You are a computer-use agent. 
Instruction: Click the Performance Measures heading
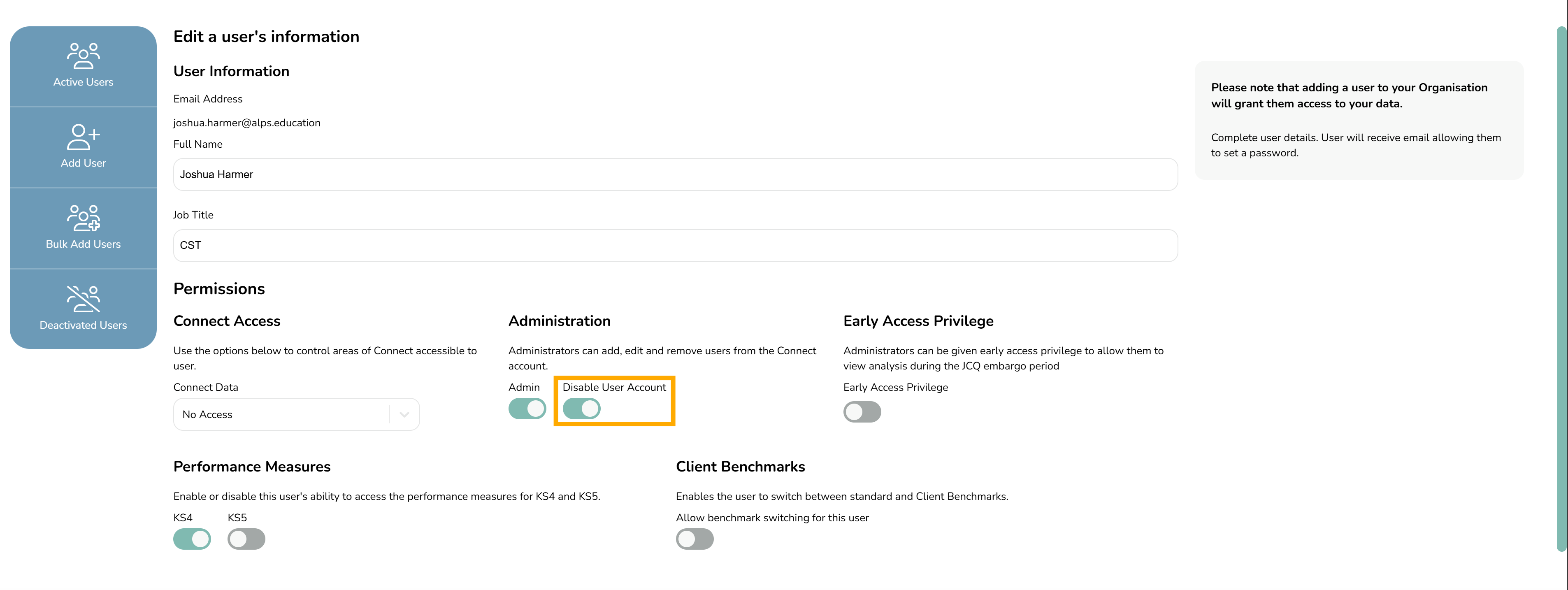252,467
